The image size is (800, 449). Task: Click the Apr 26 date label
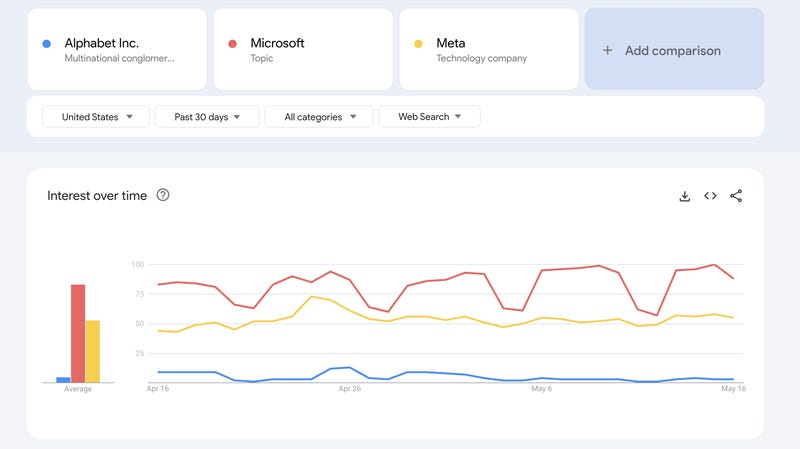(349, 389)
